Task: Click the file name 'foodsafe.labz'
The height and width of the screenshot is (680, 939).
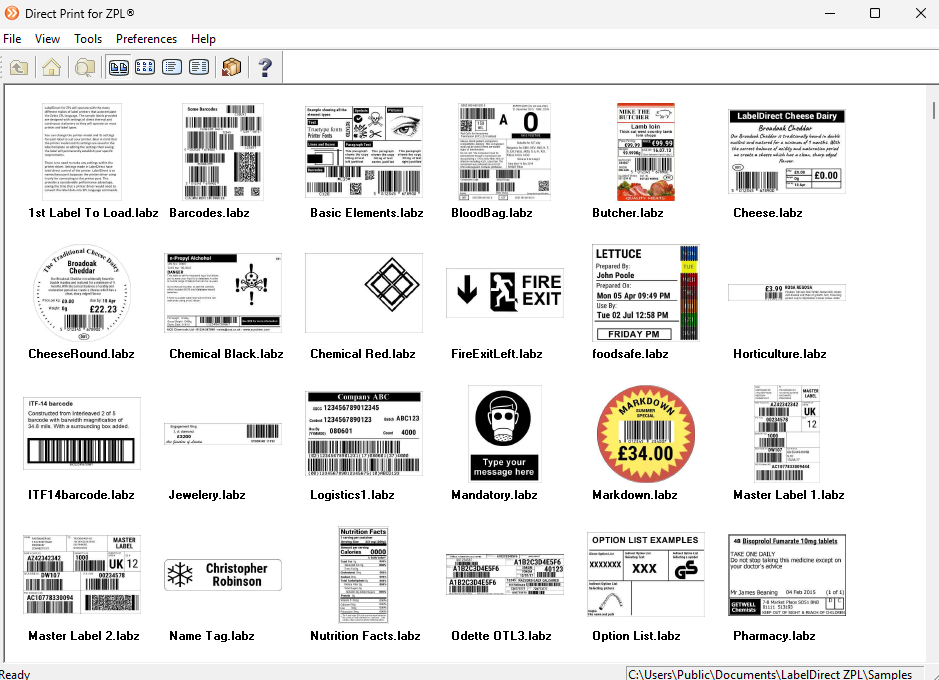Action: (631, 354)
